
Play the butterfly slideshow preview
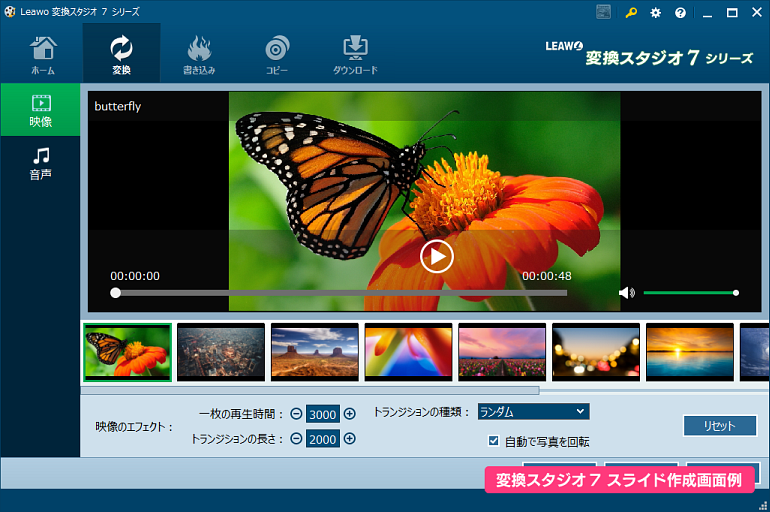click(436, 256)
